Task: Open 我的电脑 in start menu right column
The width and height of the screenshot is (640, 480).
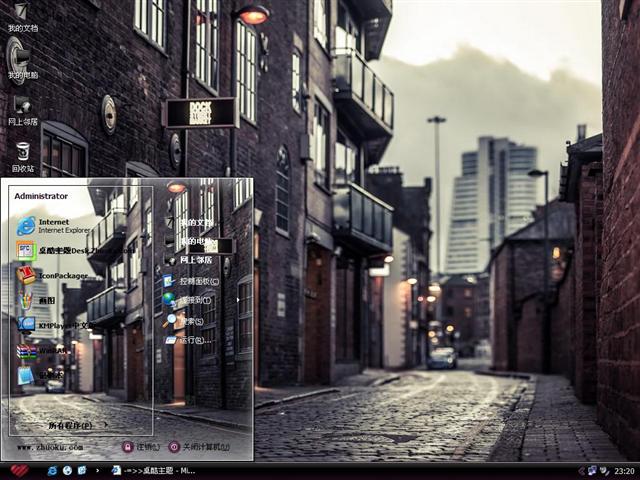Action: tap(189, 241)
